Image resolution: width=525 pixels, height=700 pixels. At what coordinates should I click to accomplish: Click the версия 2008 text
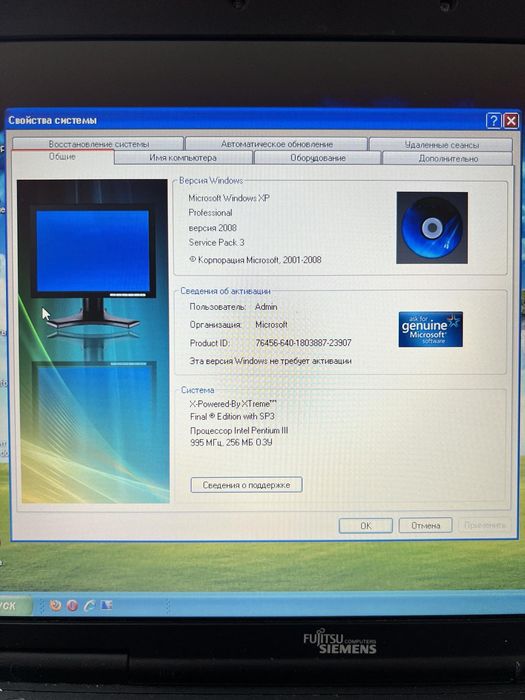pos(212,228)
